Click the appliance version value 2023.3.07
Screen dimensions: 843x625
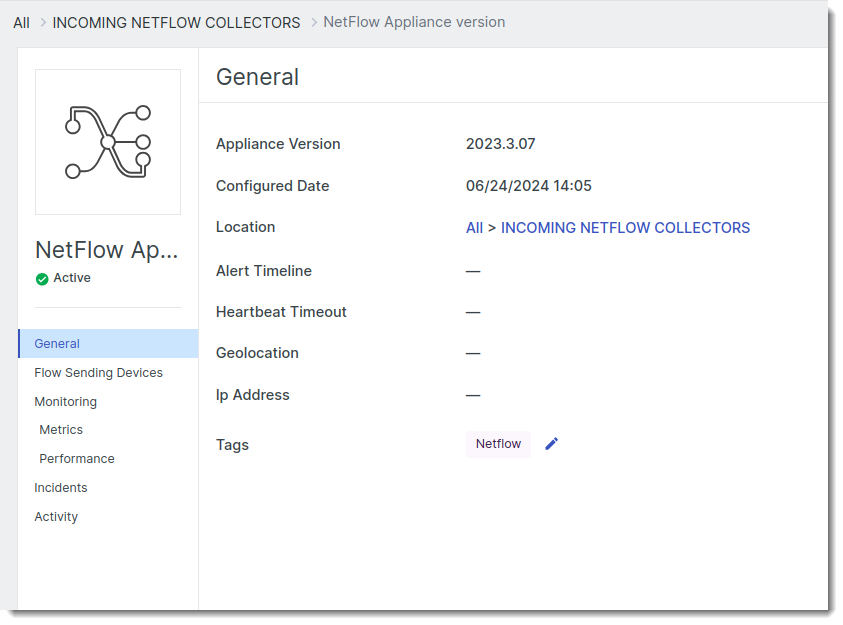point(501,144)
